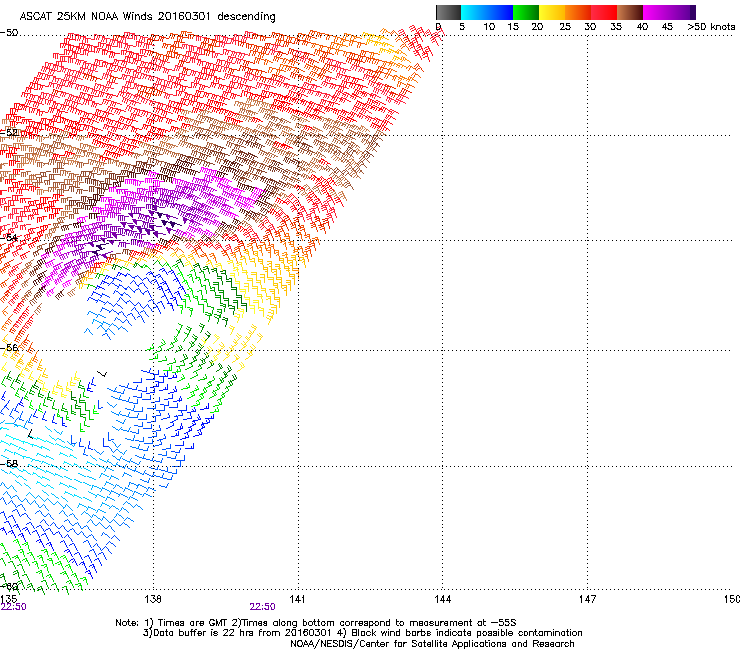Click the 141 longitude axis label

[x=297, y=599]
